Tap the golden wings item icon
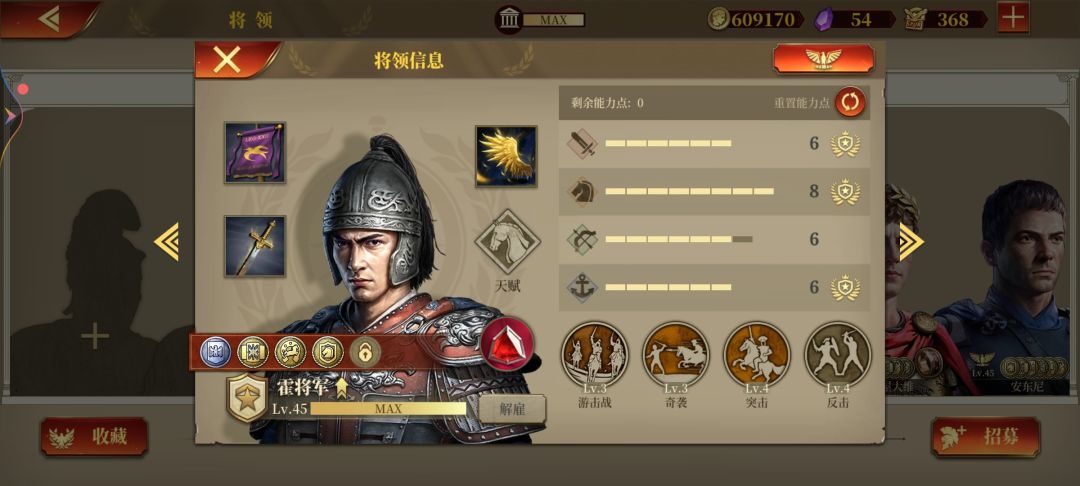 pyautogui.click(x=506, y=156)
